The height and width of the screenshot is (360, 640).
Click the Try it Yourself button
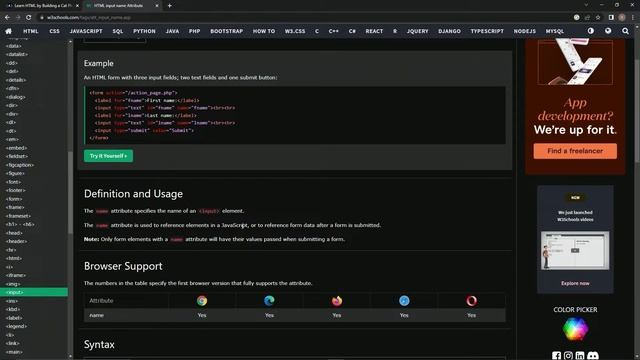[108, 156]
